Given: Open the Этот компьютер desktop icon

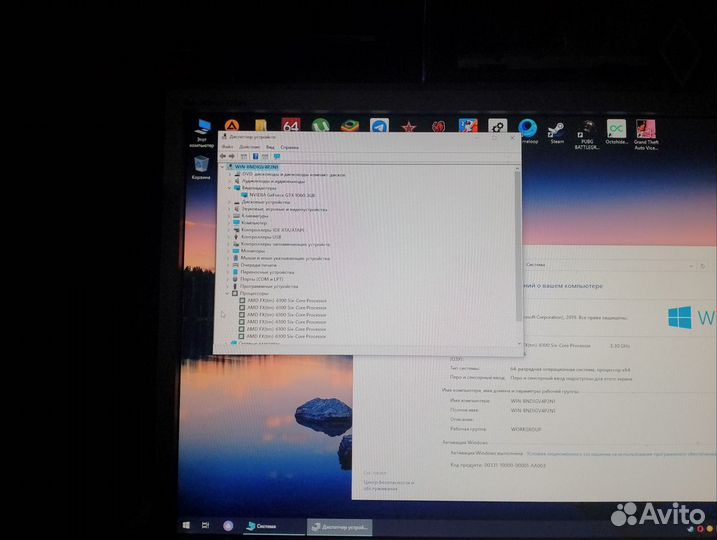Looking at the screenshot, I should click(203, 128).
